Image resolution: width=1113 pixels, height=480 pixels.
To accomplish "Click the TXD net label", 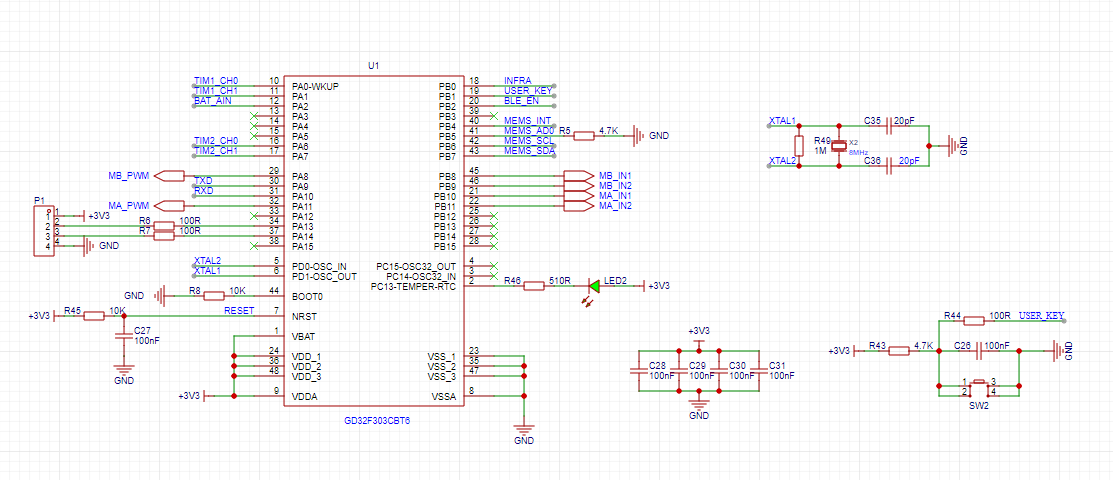I will pyautogui.click(x=203, y=180).
